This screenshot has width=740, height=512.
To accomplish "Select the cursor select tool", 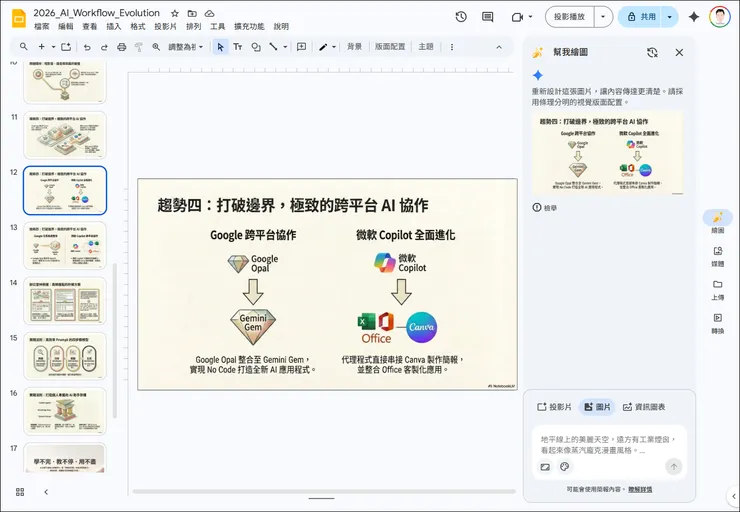I will 220,47.
